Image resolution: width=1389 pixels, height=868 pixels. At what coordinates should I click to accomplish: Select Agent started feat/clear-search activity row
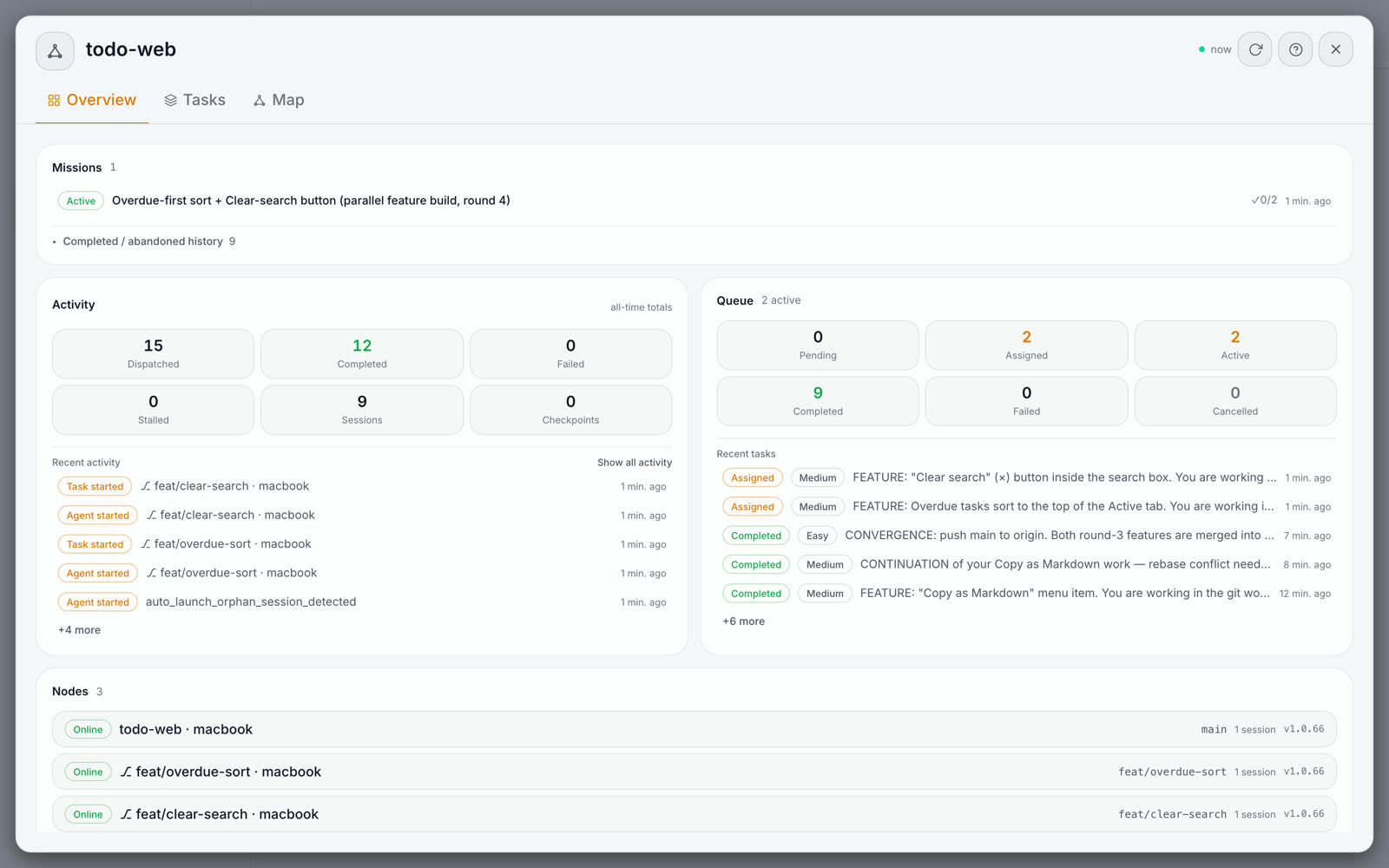click(362, 516)
